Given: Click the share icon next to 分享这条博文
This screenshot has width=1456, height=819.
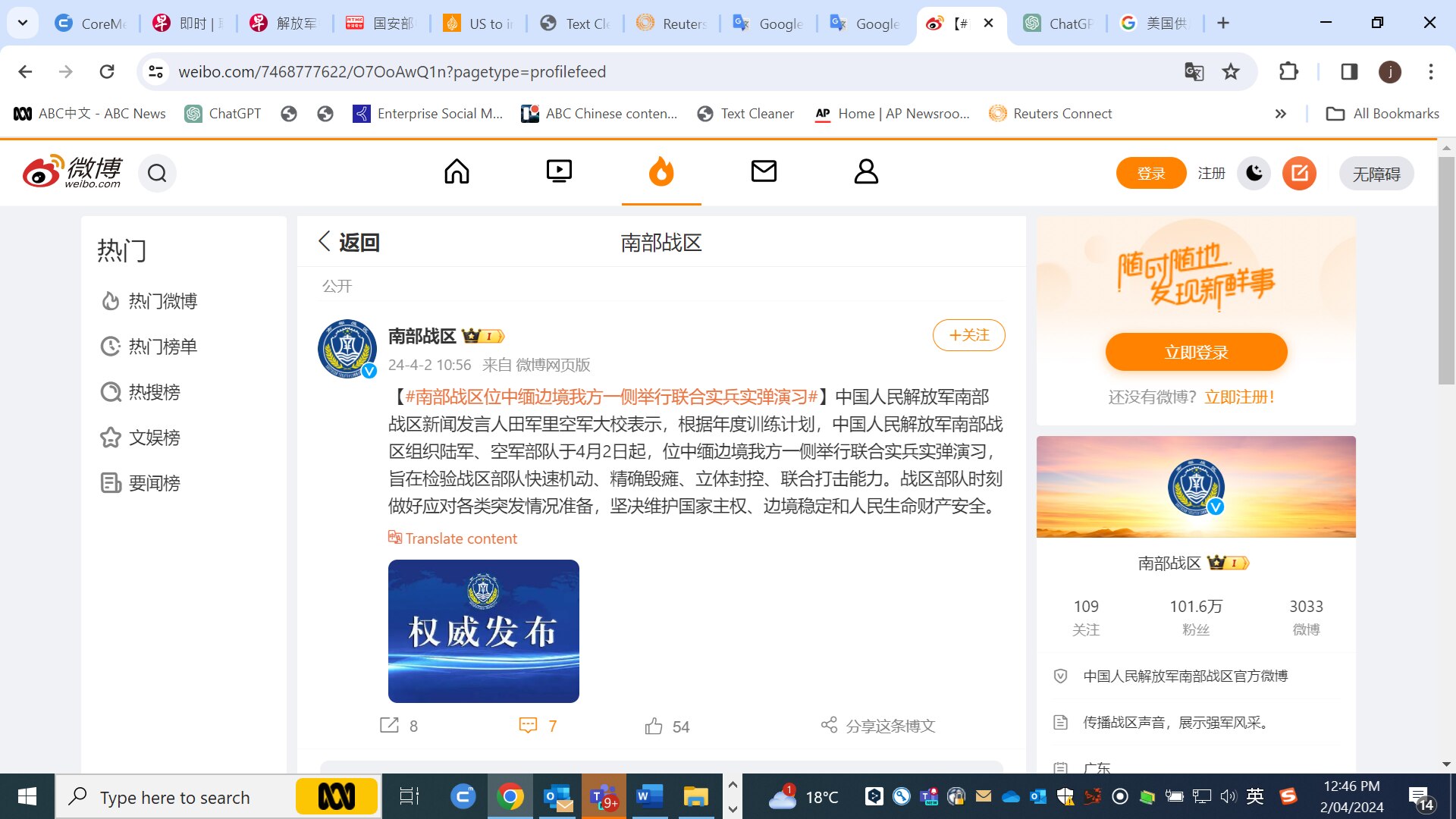Looking at the screenshot, I should [x=829, y=725].
